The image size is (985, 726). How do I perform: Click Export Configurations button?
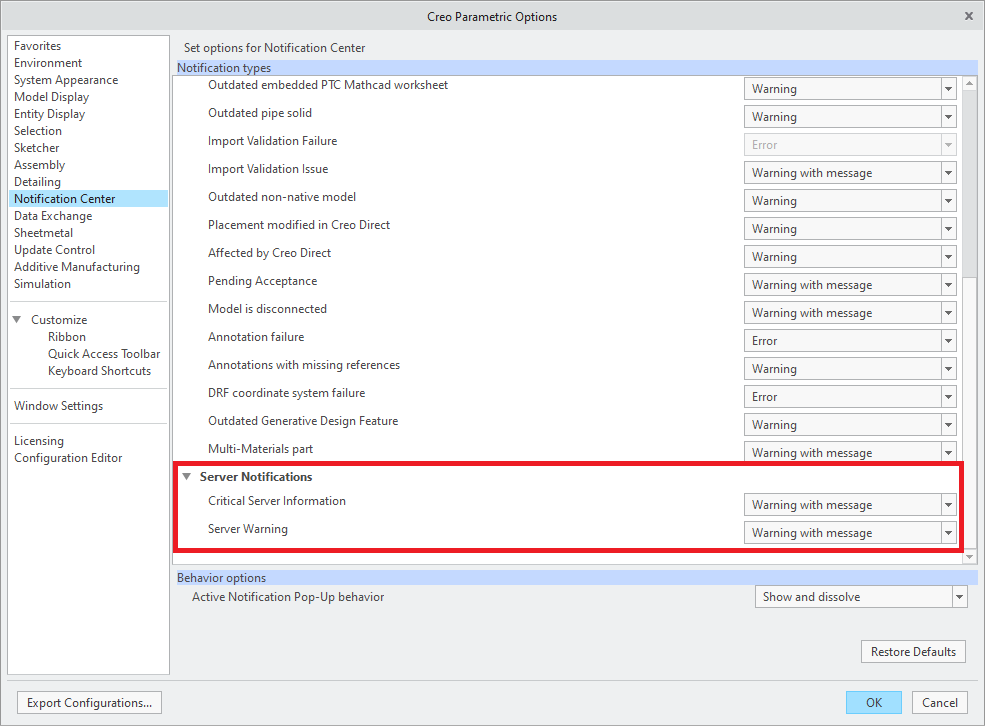(89, 703)
